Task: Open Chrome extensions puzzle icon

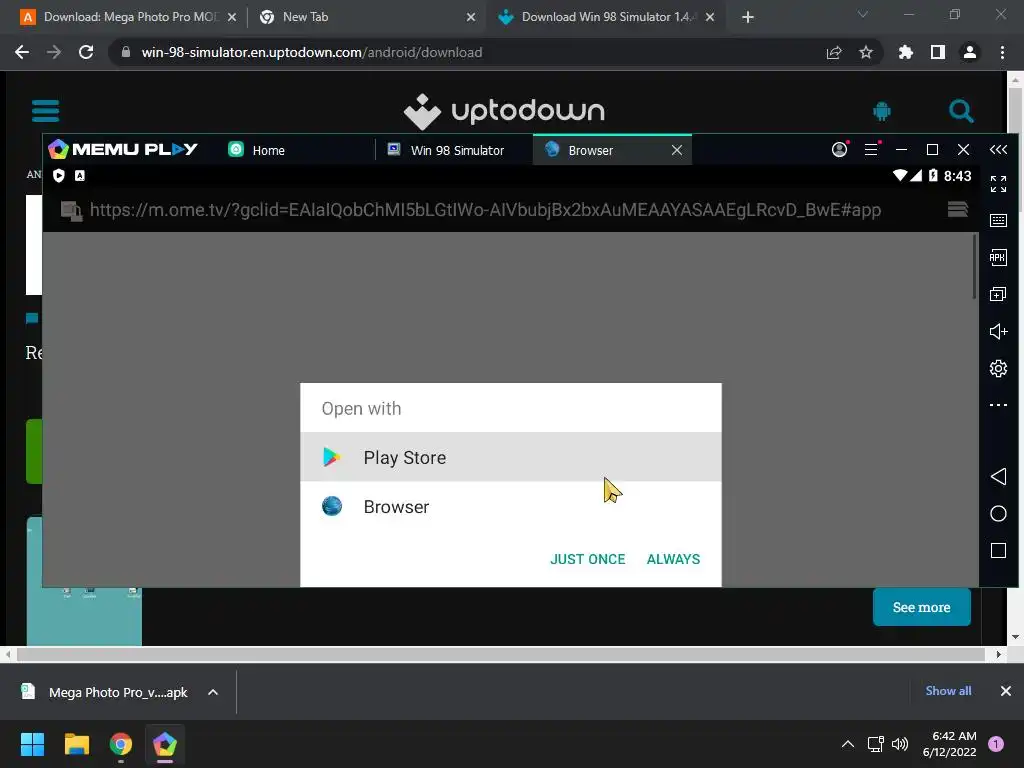Action: pos(905,52)
